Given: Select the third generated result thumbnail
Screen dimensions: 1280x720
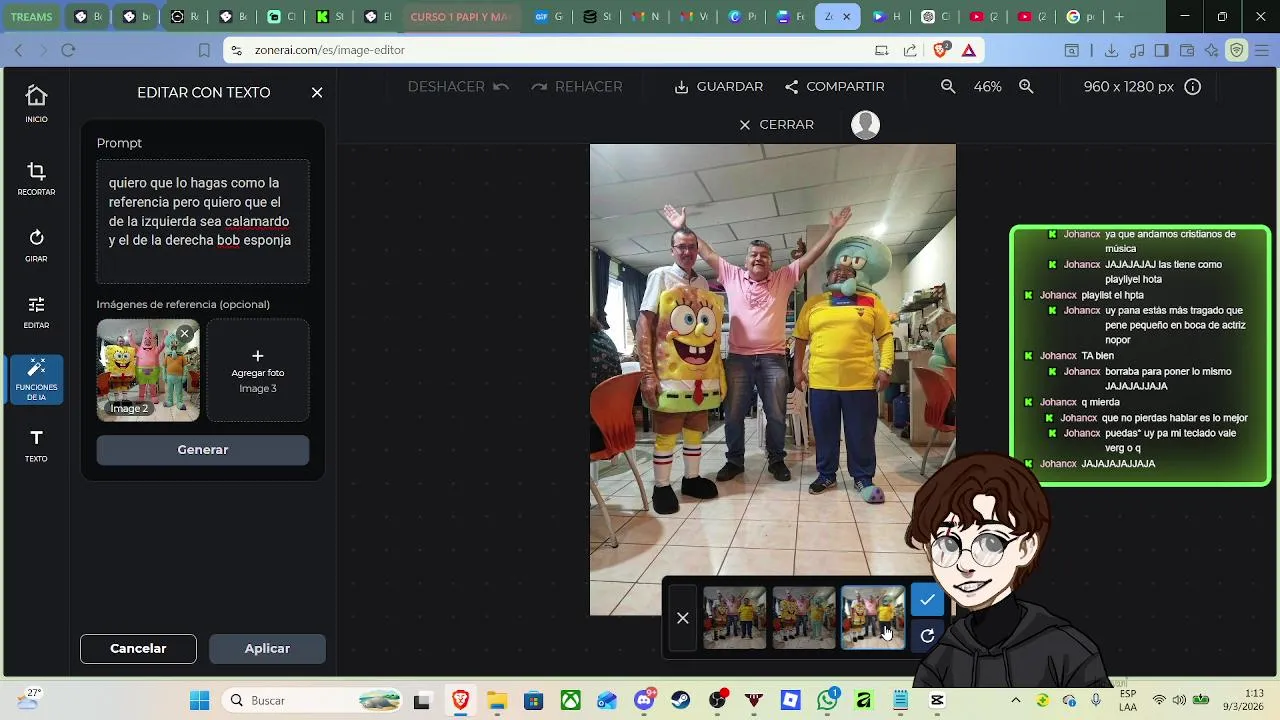Looking at the screenshot, I should 873,618.
